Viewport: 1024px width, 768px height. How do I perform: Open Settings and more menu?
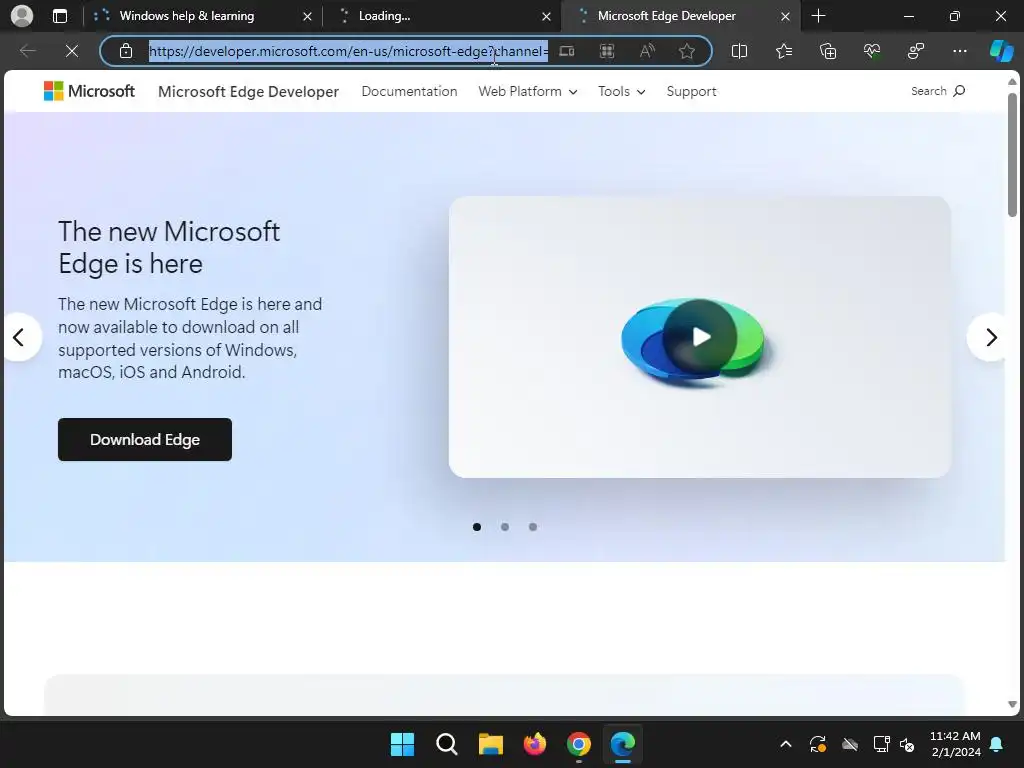959,51
